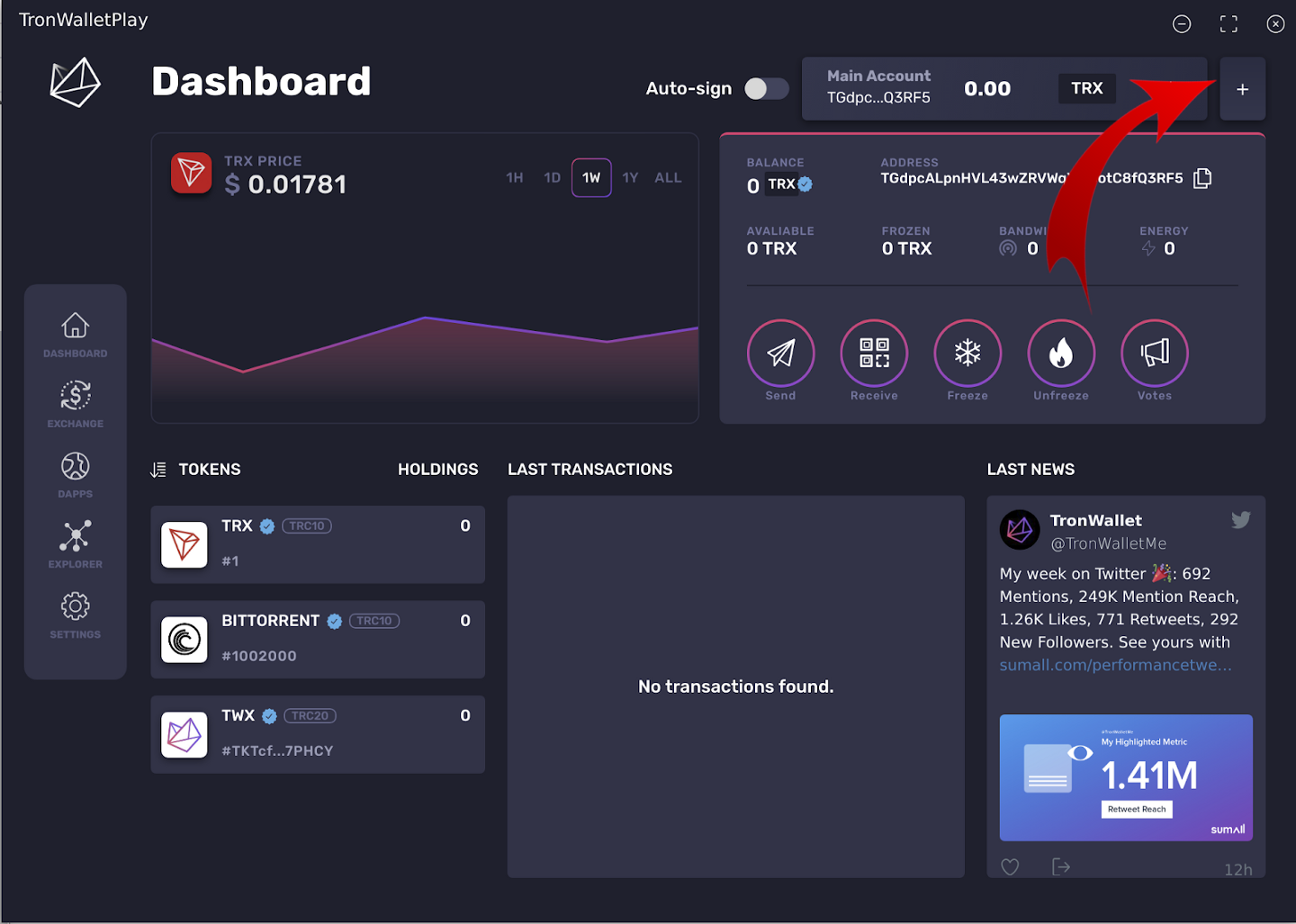Viewport: 1296px width, 924px height.
Task: Click the Unfreeze flame icon
Action: coord(1061,354)
